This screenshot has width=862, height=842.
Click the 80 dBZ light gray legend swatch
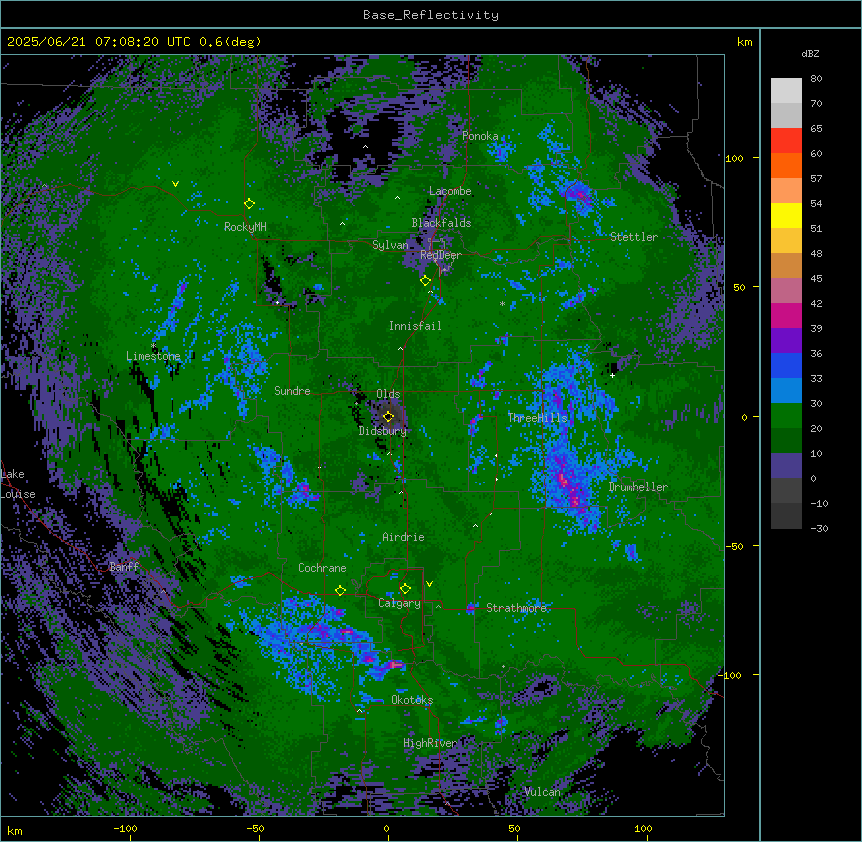(x=786, y=91)
